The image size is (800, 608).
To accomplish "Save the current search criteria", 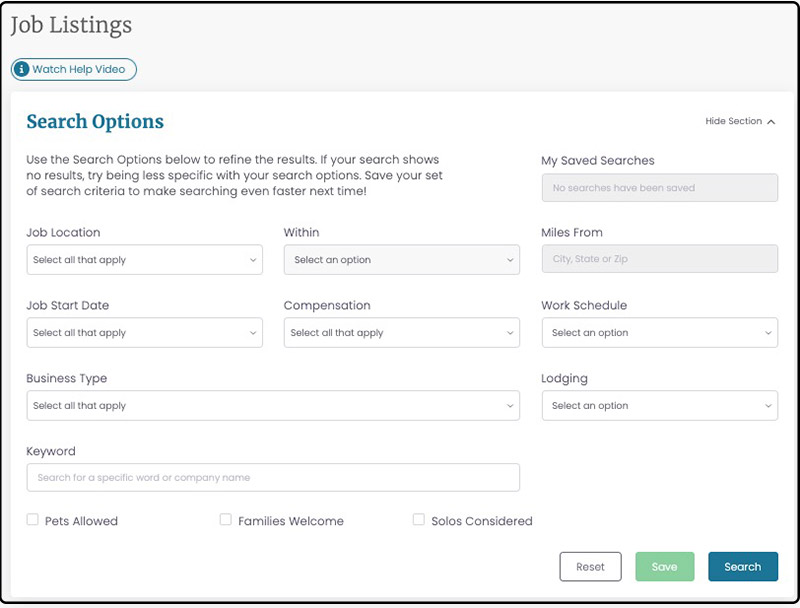I will pos(665,566).
